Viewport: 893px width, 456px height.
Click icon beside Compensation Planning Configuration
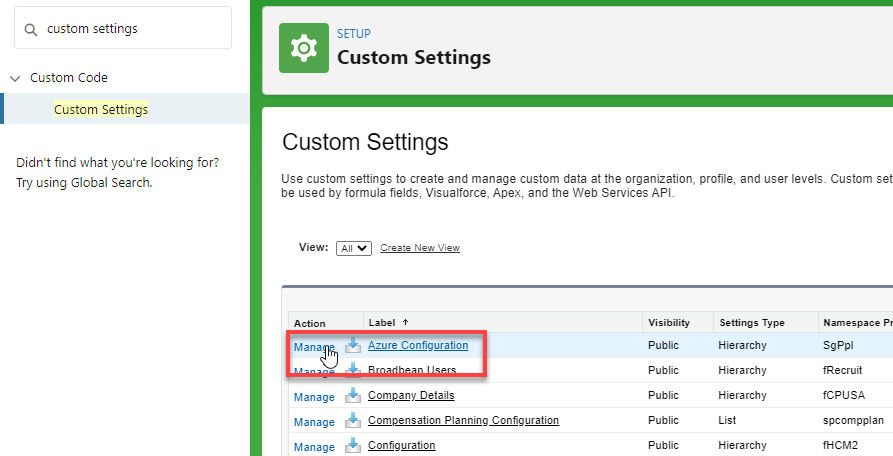pyautogui.click(x=353, y=421)
